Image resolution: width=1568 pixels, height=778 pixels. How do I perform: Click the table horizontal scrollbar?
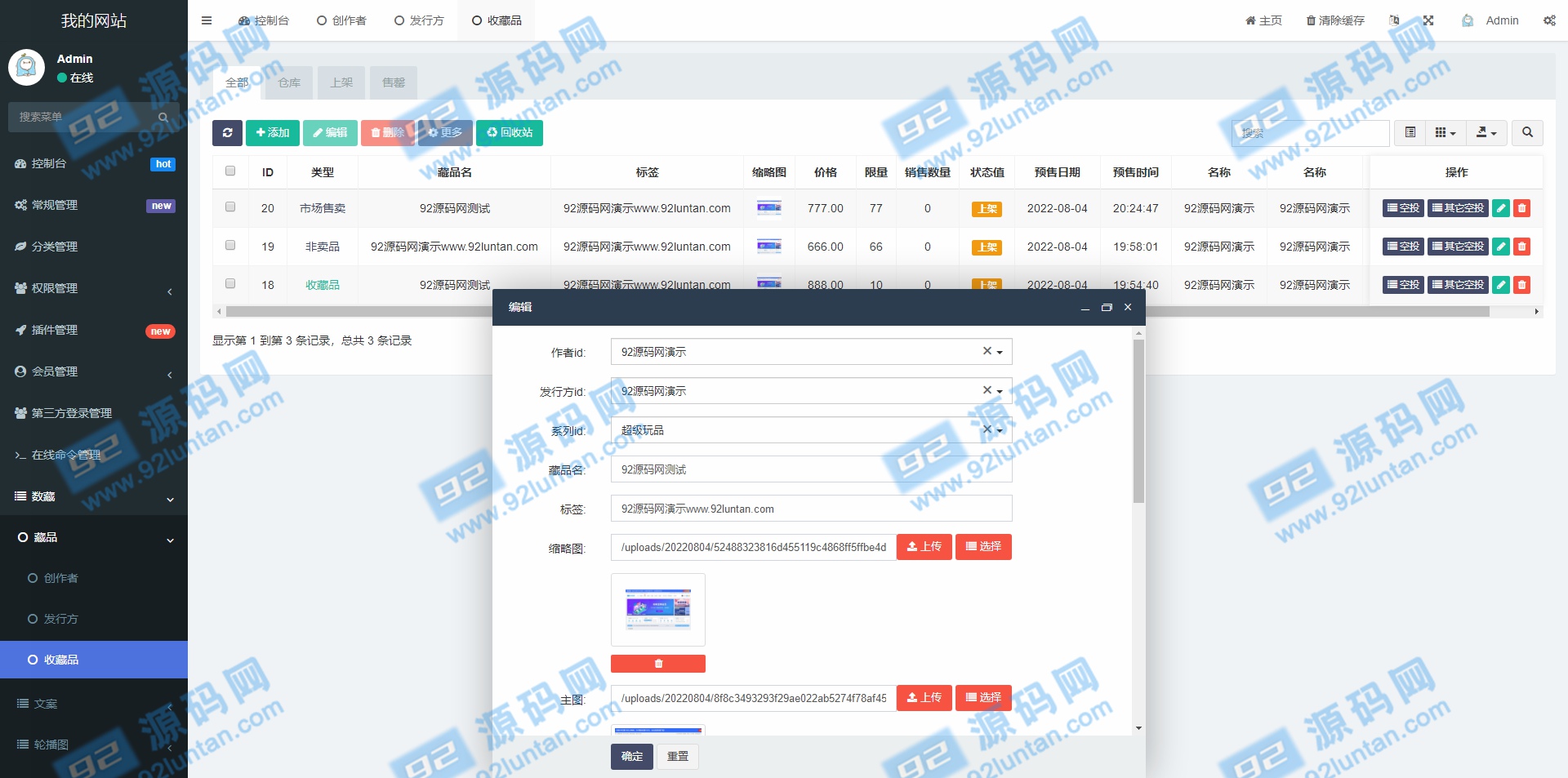pyautogui.click(x=857, y=311)
